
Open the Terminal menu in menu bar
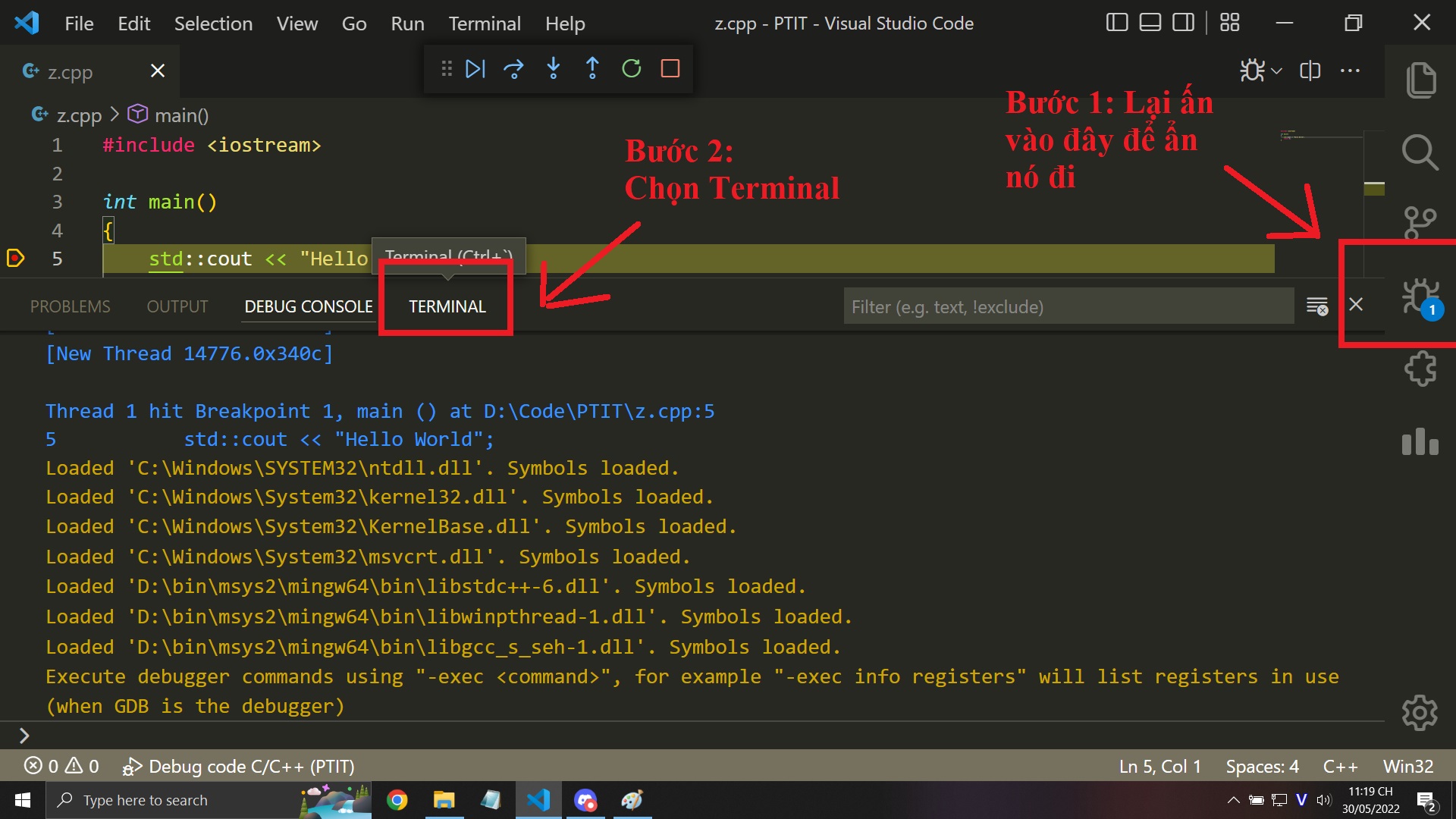[x=484, y=22]
